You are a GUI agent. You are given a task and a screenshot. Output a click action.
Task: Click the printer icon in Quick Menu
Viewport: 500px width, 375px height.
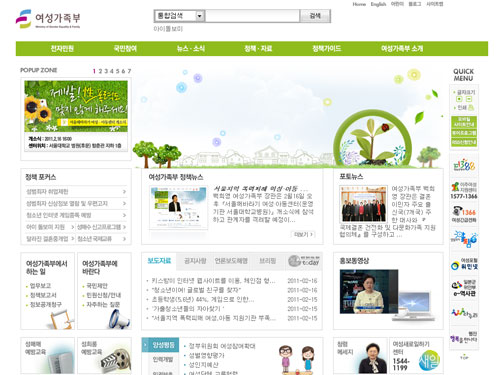pyautogui.click(x=471, y=107)
